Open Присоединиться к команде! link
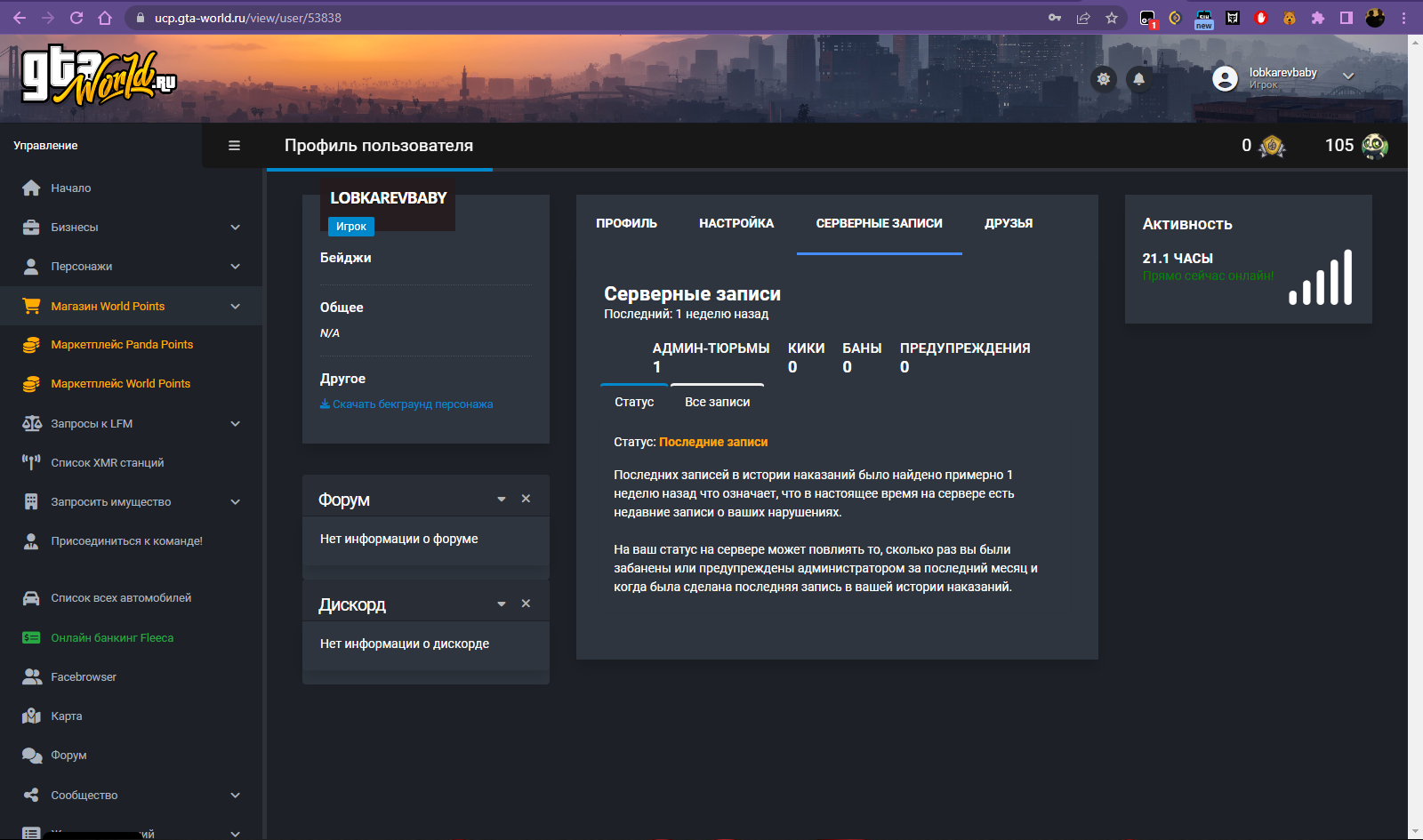 click(127, 541)
